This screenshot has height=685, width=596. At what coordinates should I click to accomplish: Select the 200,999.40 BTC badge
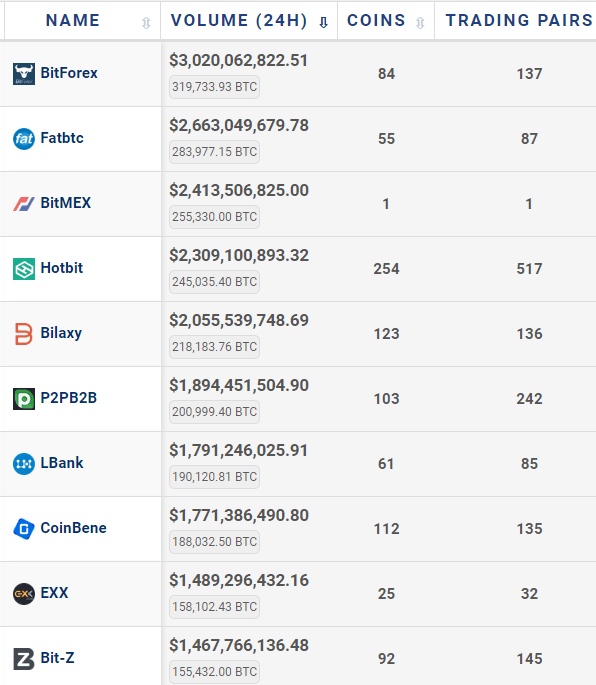tap(215, 412)
